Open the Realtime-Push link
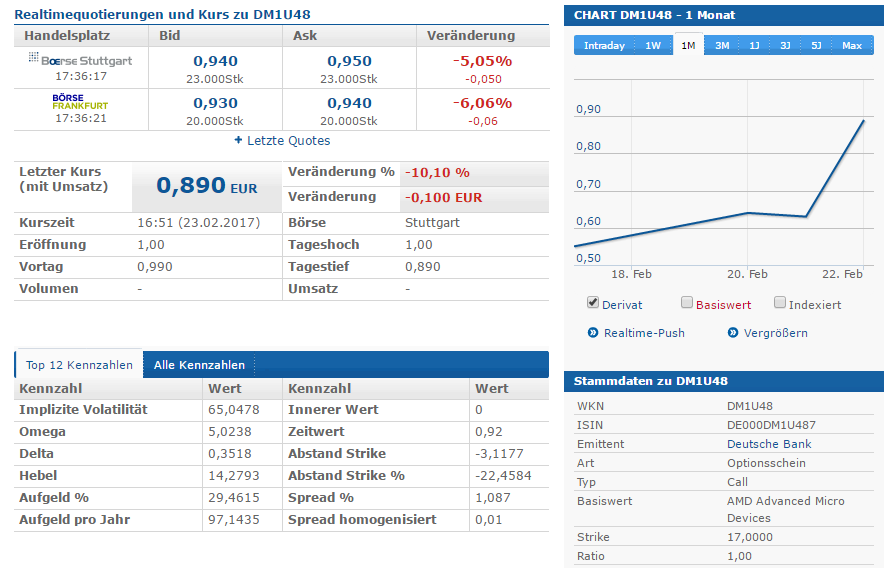892x568 pixels. (644, 333)
